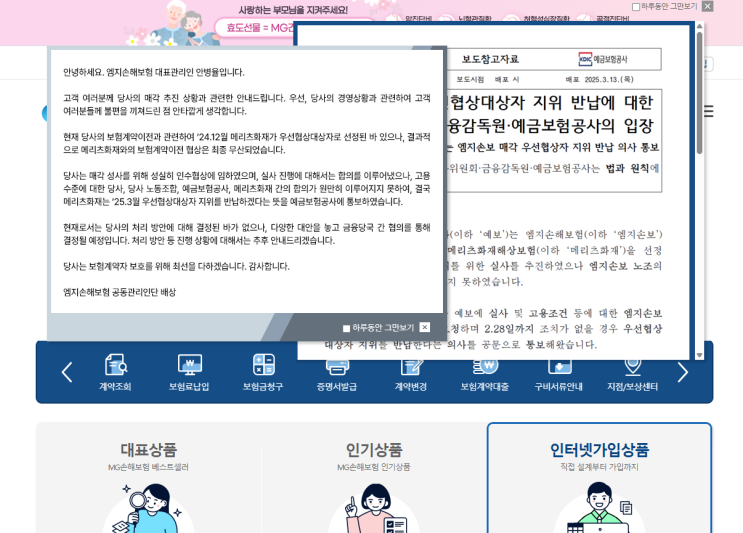Click the scroll down arrow in press release popup
The width and height of the screenshot is (743, 533).
(x=699, y=355)
